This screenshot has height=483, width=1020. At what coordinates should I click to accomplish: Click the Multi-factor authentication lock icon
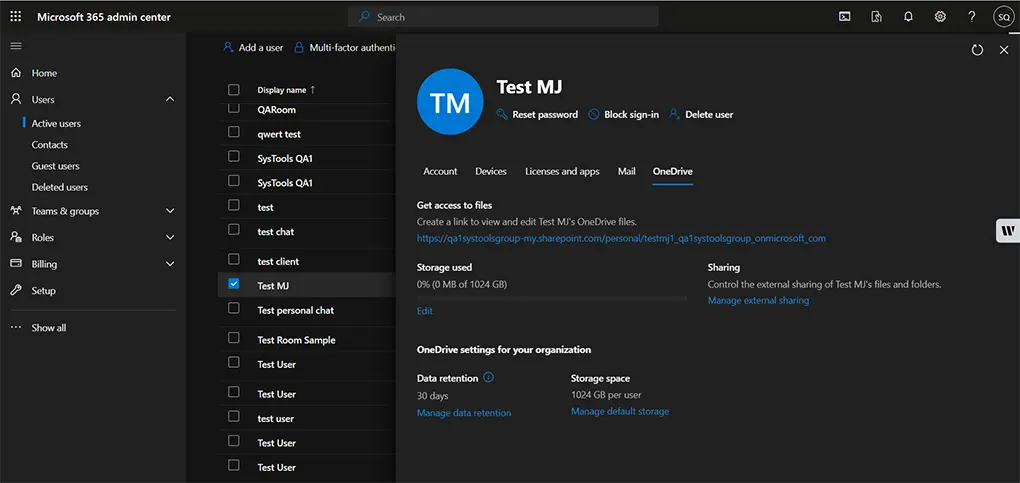[299, 48]
